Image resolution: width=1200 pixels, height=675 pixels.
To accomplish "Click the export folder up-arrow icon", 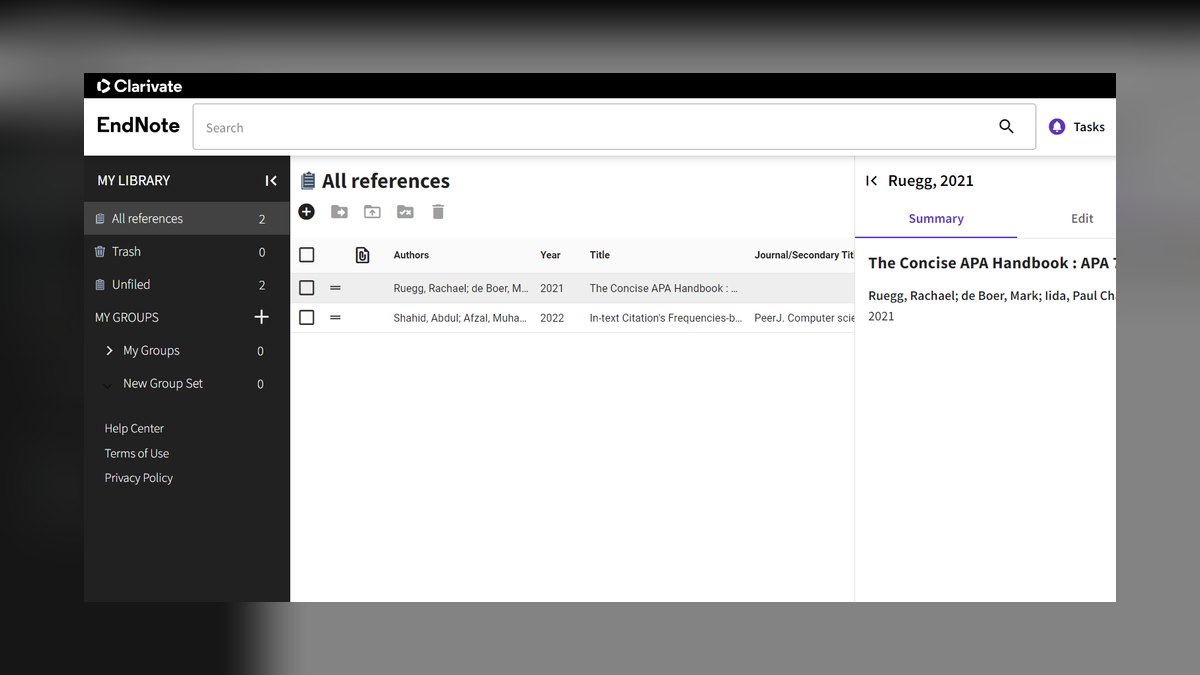I will 372,212.
